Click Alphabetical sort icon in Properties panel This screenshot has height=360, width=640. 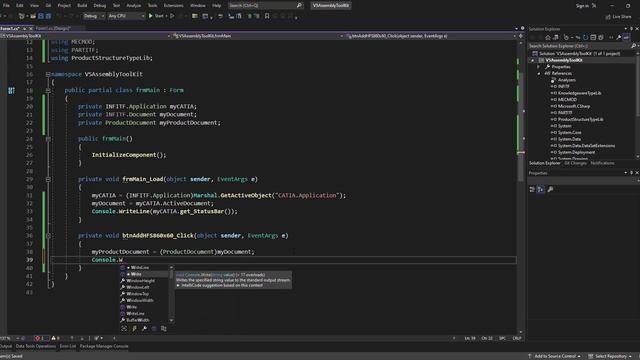pos(540,189)
